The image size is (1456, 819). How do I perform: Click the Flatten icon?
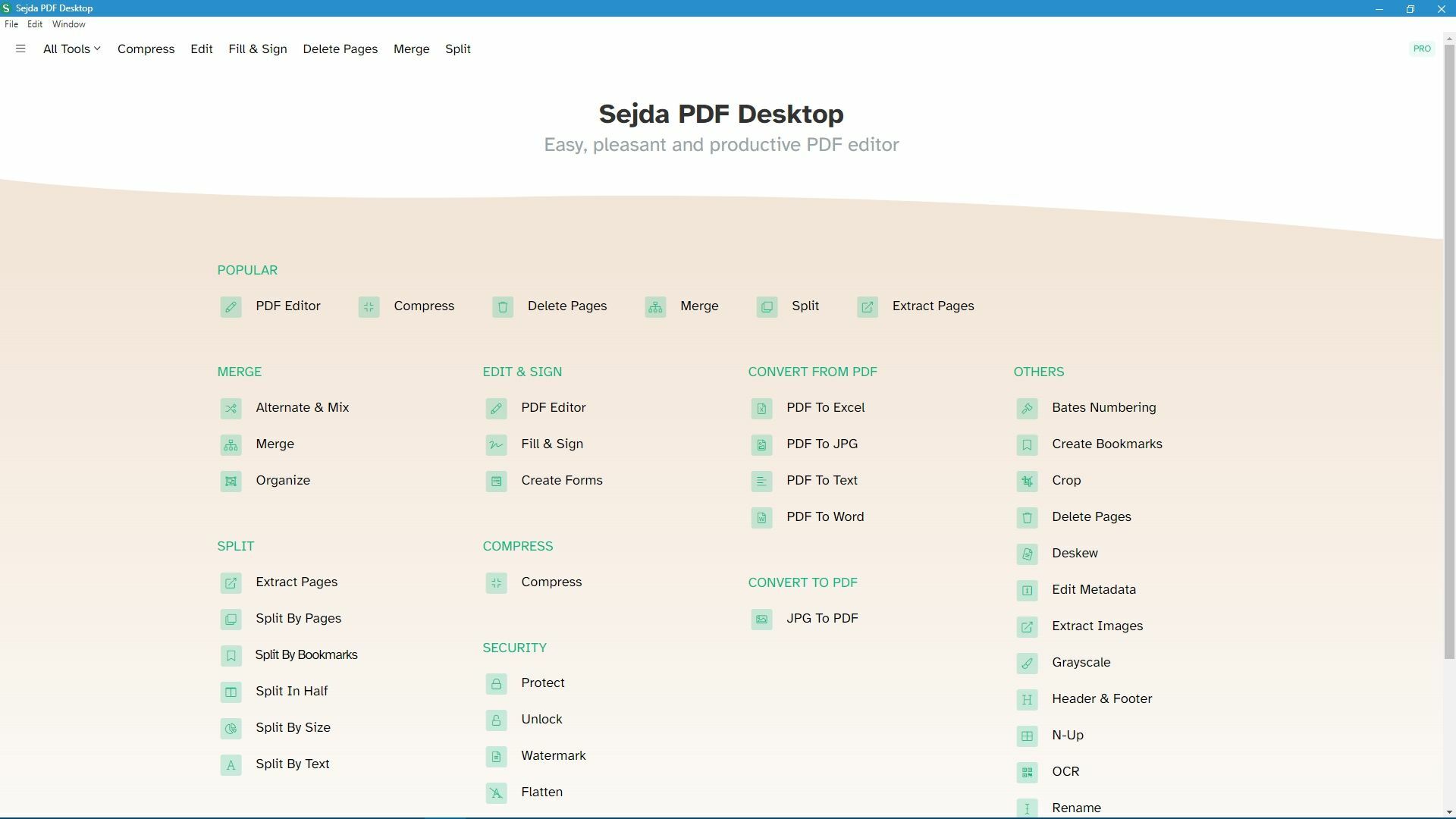point(497,793)
